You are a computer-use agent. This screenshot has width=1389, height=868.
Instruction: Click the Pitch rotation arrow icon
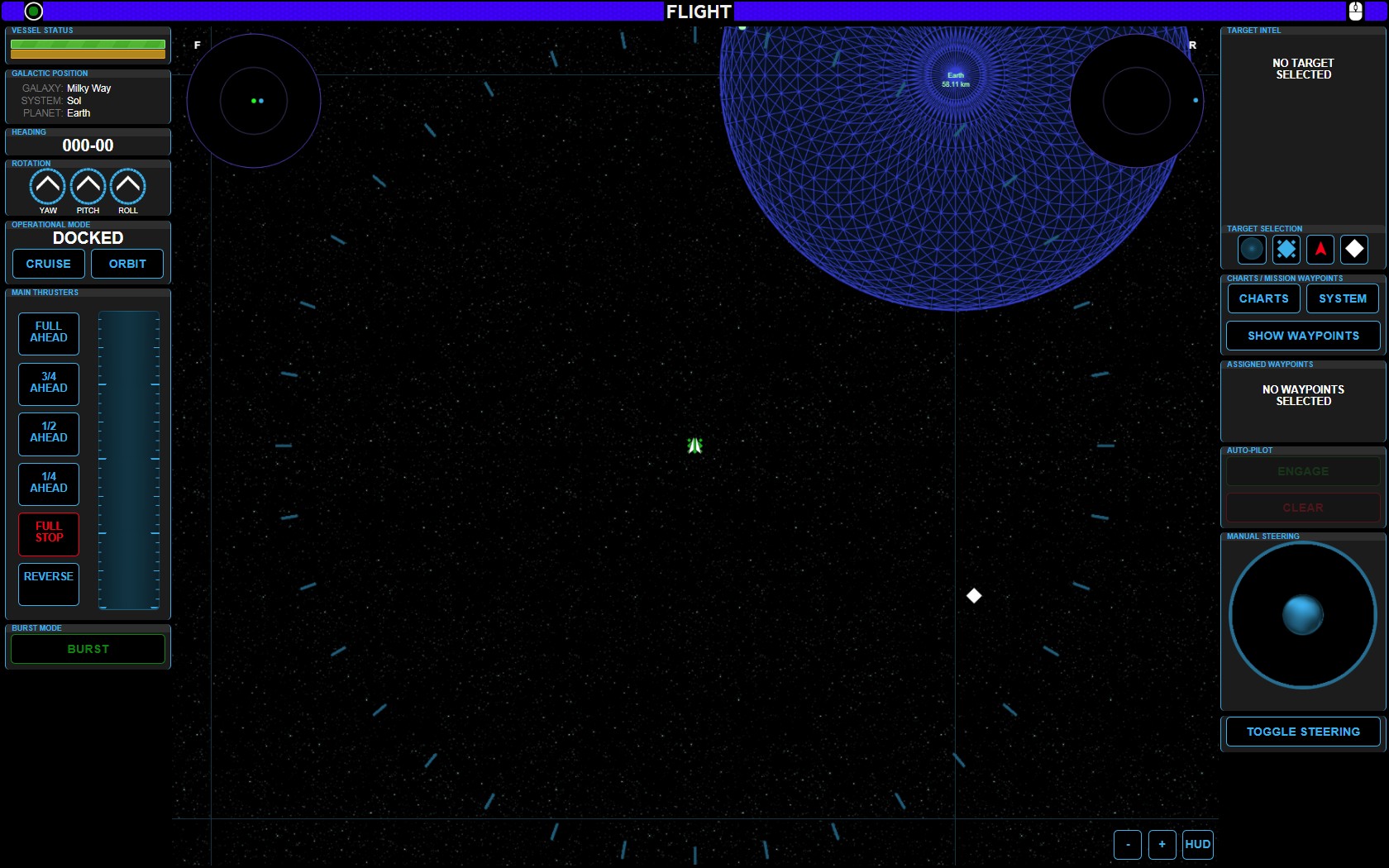[88, 187]
